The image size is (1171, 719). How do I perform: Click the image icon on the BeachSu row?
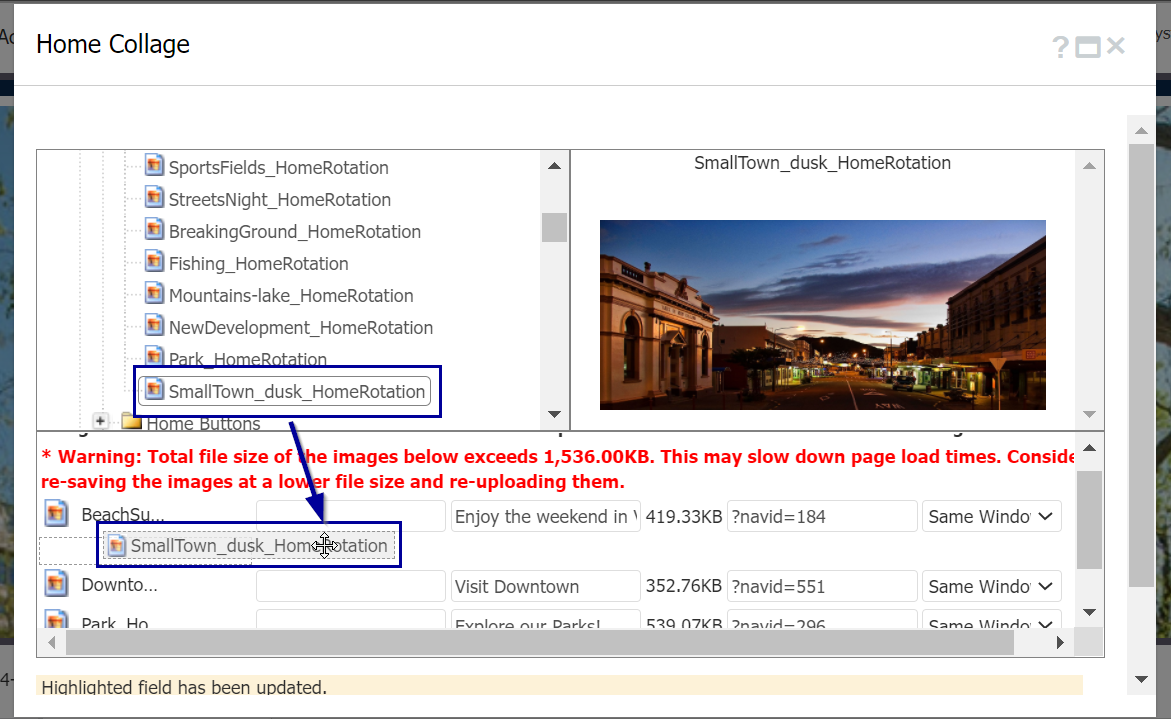(x=56, y=513)
